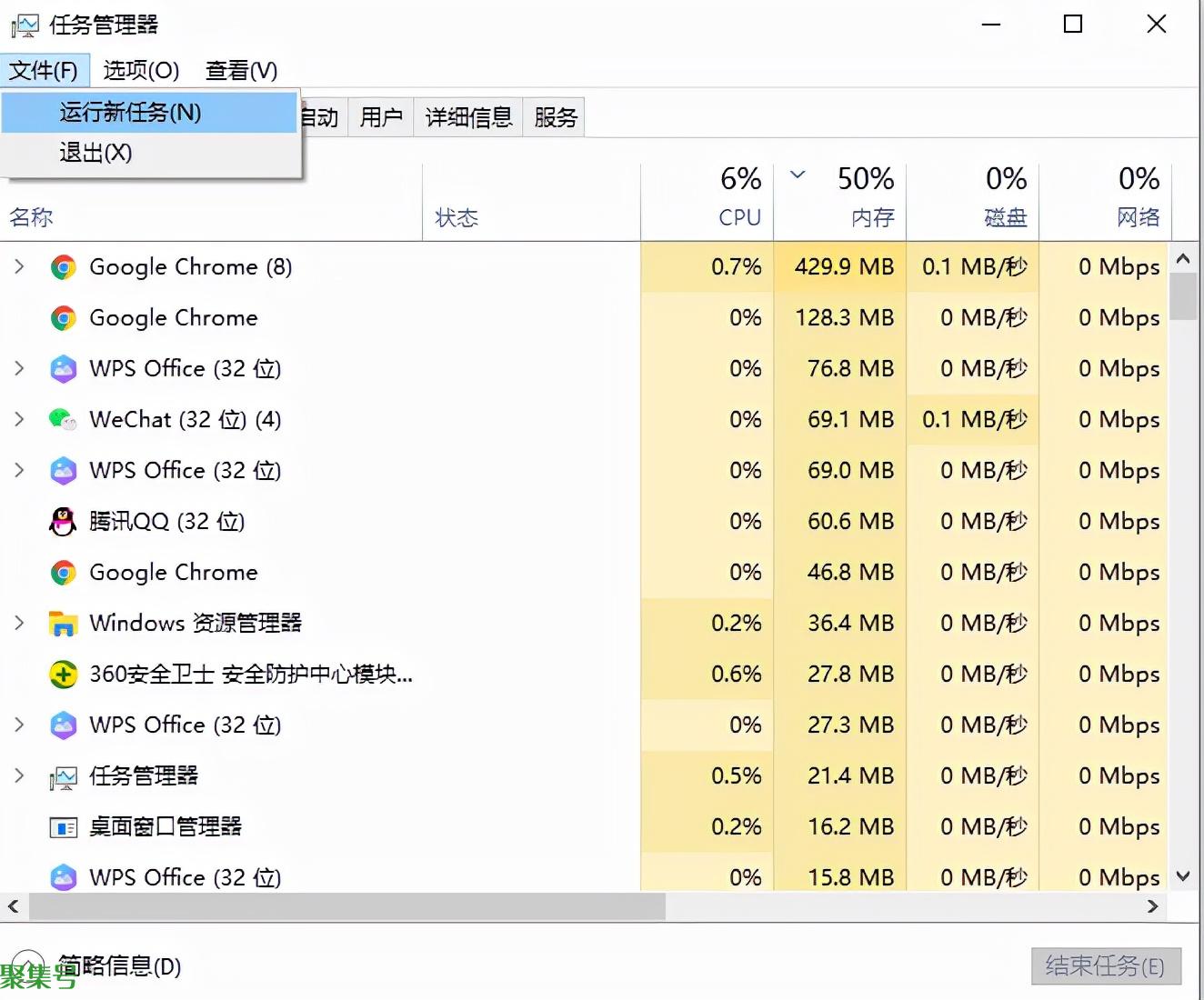1204x1000 pixels.
Task: Click 简略信息(D) to show fewer details
Action: pos(121,965)
